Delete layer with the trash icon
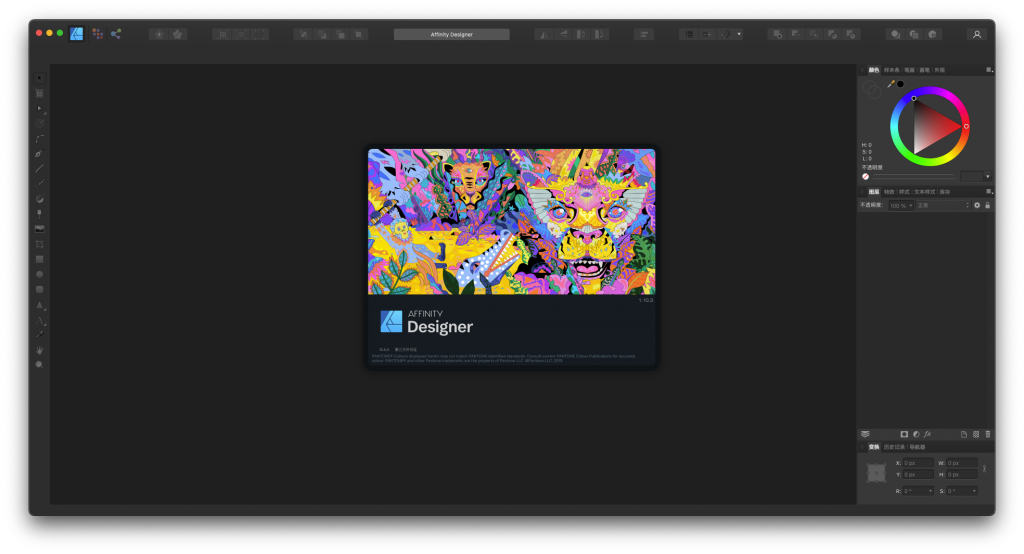The height and width of the screenshot is (554, 1024). pos(987,434)
